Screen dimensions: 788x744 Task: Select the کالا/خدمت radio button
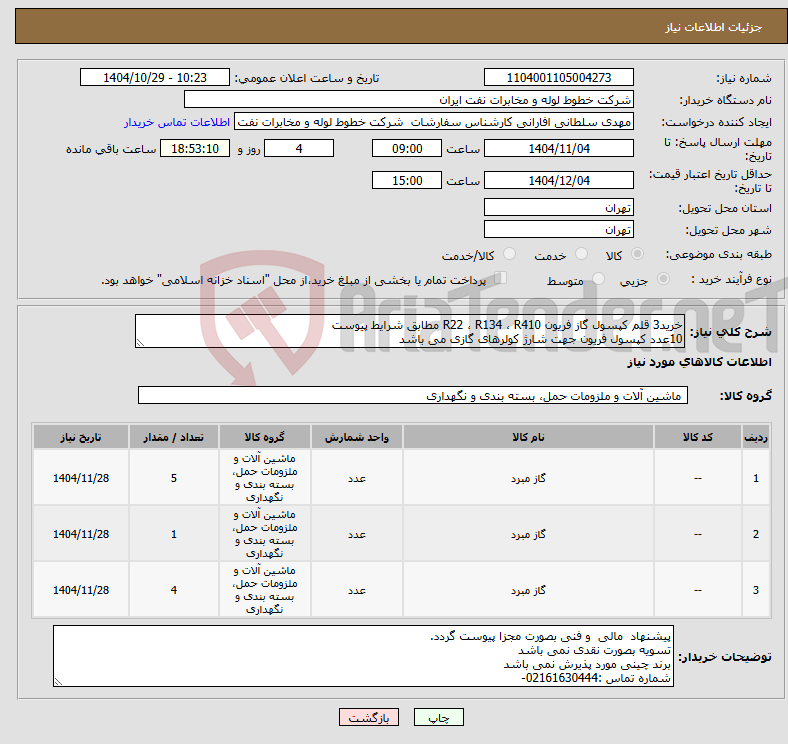click(510, 254)
